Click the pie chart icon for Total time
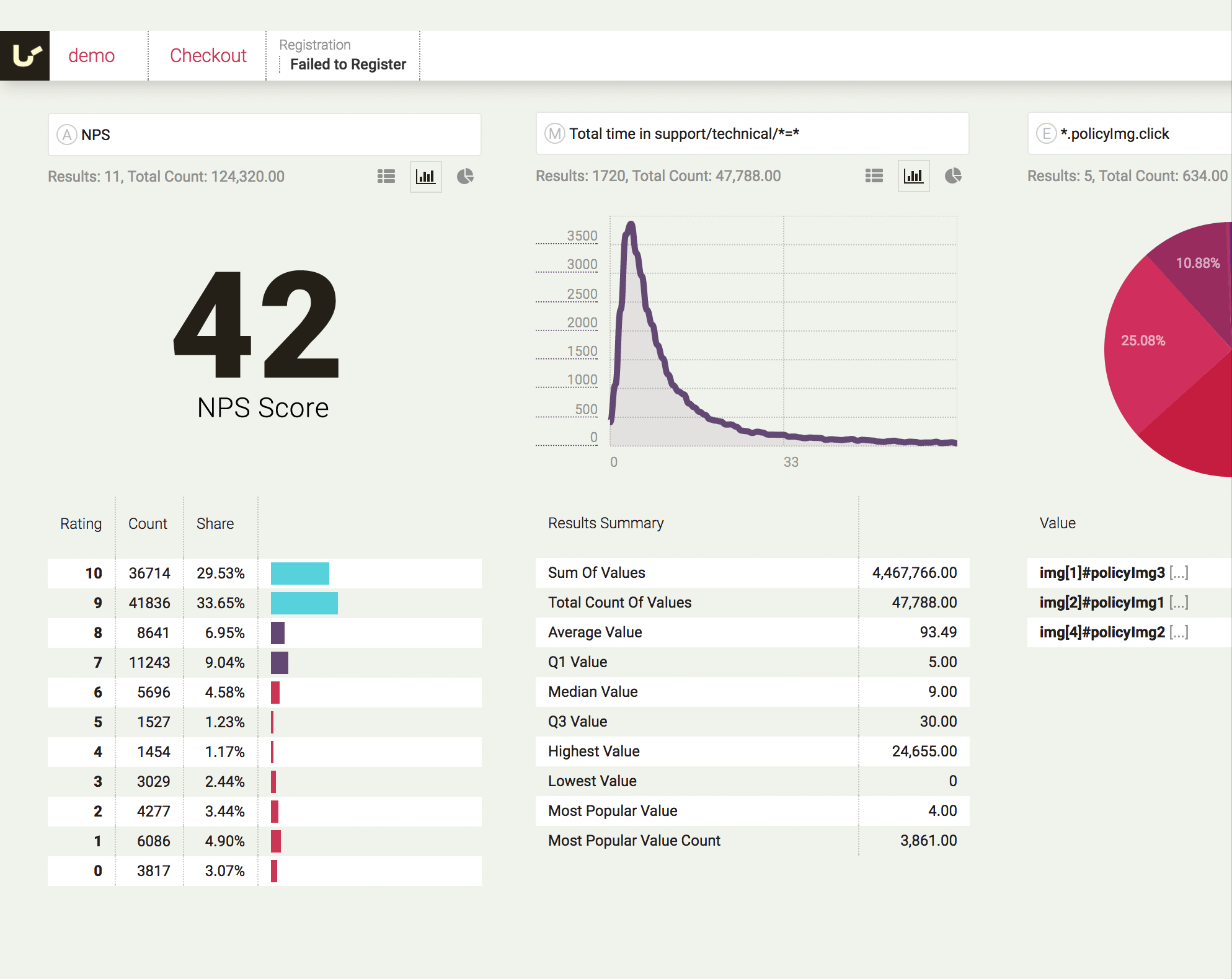The image size is (1232, 979). point(951,178)
